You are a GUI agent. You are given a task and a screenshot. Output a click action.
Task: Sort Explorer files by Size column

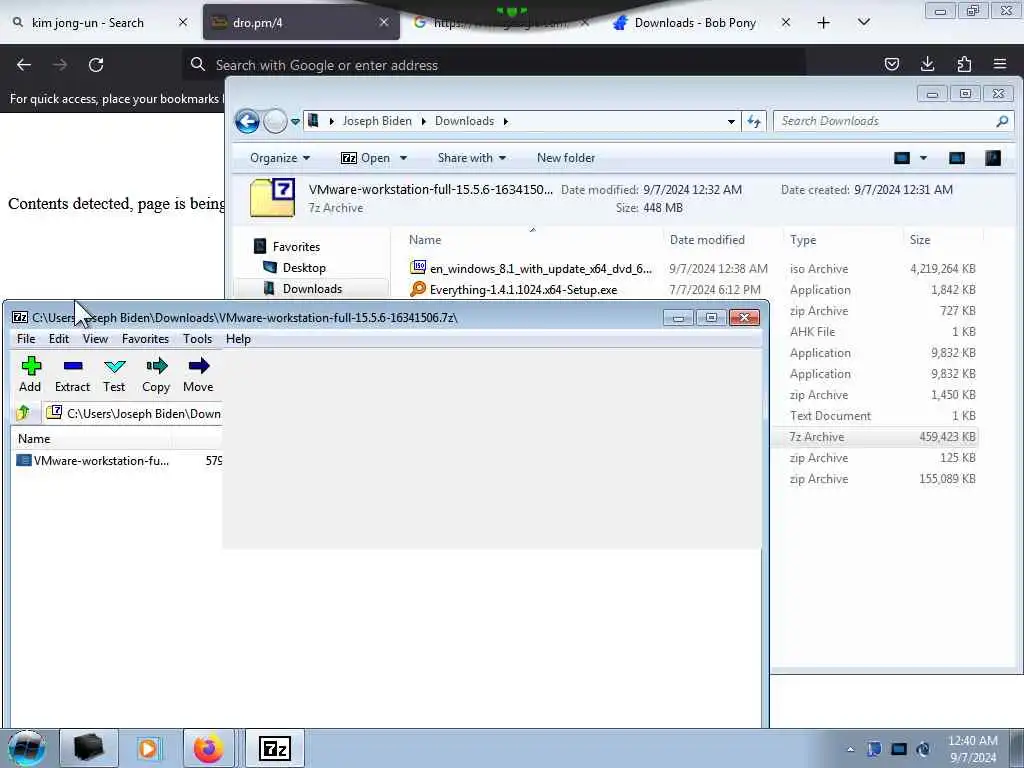click(920, 240)
